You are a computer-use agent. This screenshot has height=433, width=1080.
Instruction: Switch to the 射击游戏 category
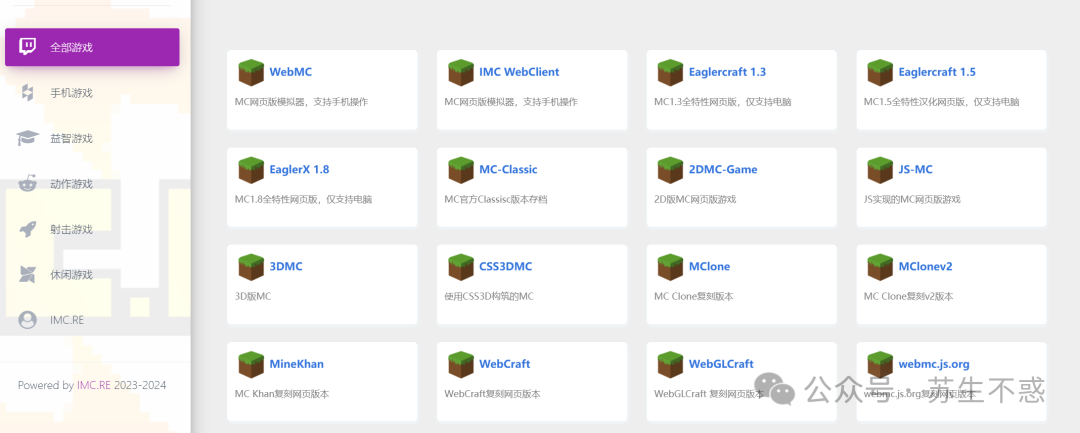click(92, 229)
